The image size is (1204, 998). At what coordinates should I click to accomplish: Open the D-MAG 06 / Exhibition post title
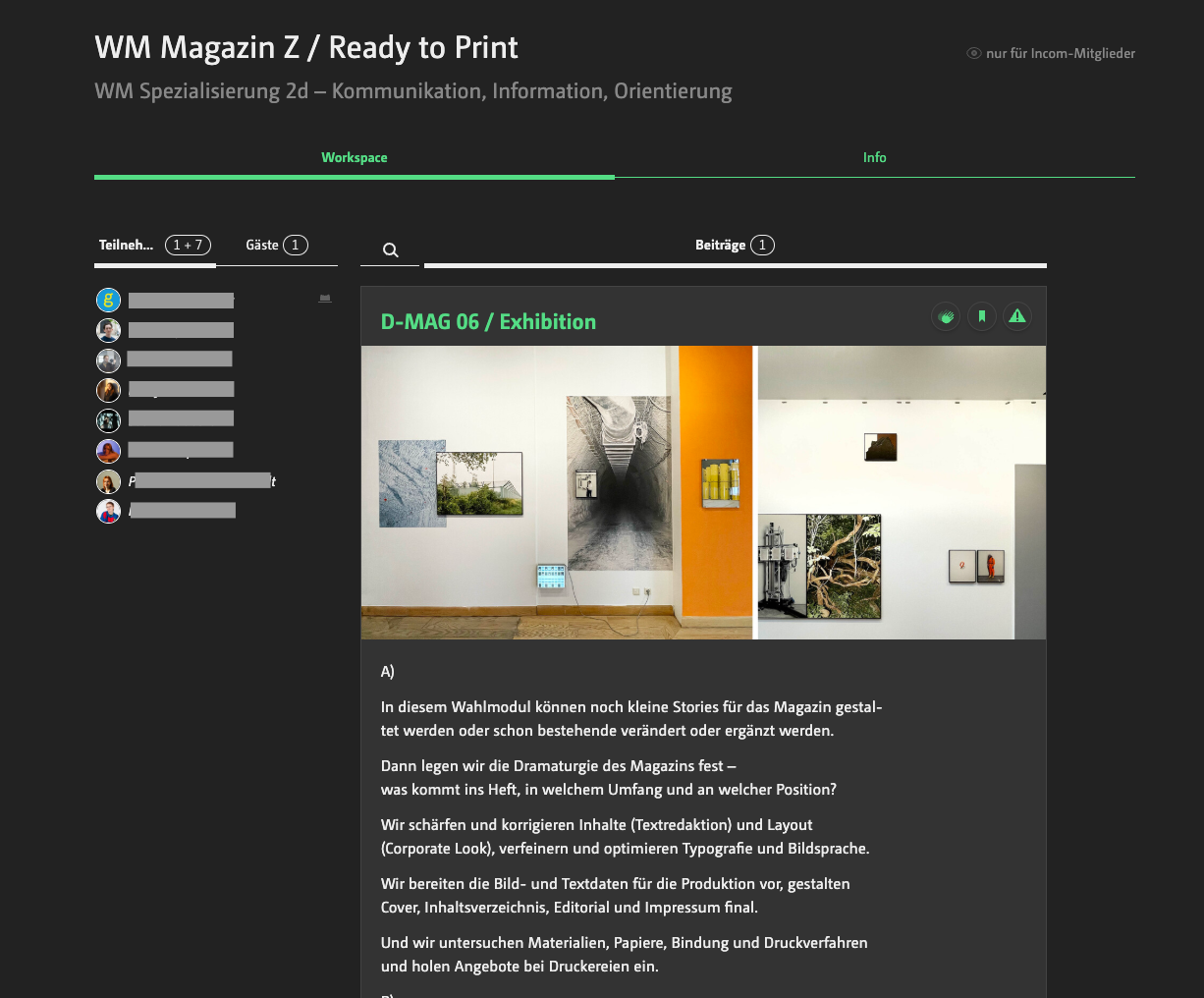(x=488, y=321)
